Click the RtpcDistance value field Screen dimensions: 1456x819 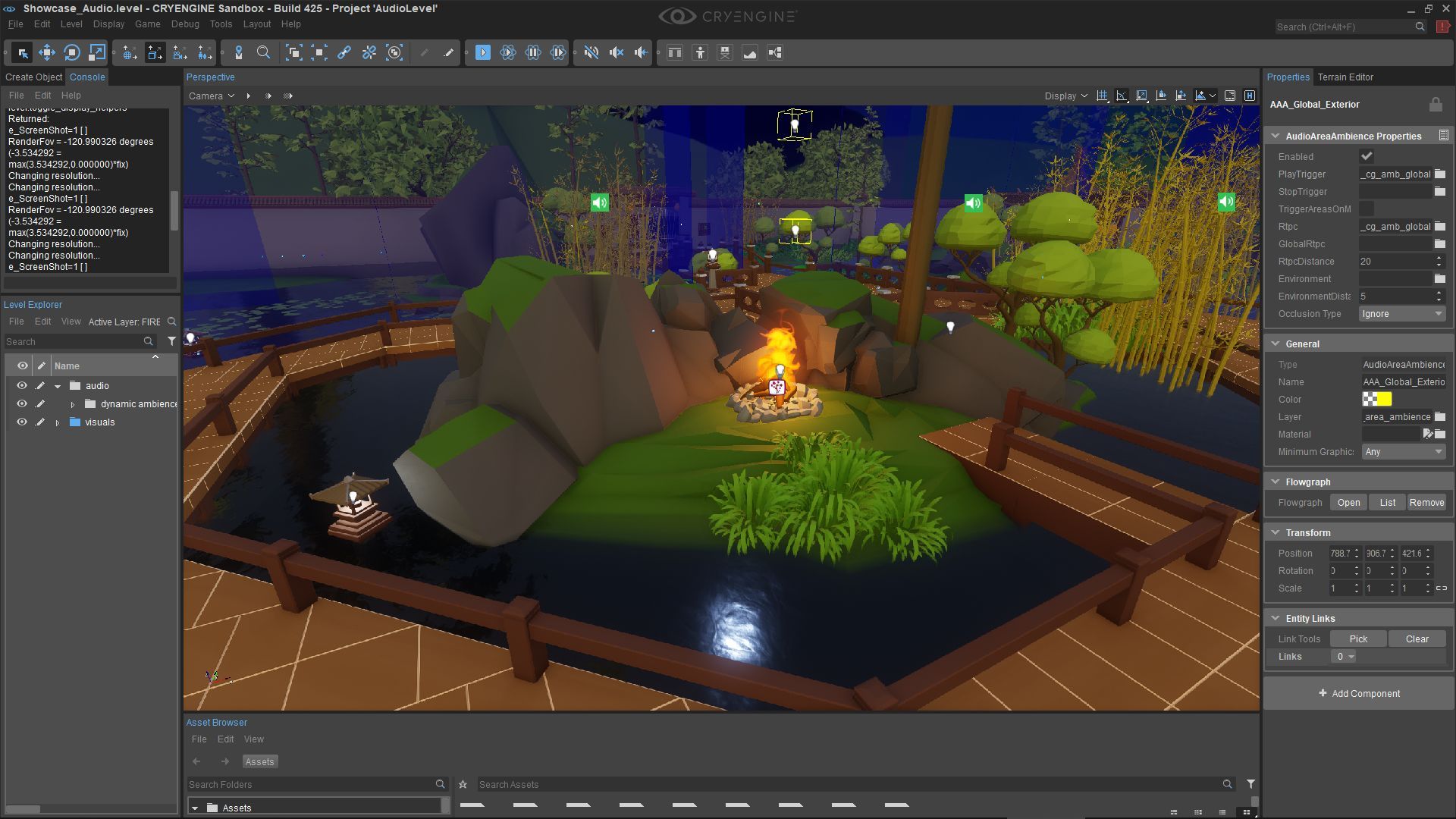1395,262
